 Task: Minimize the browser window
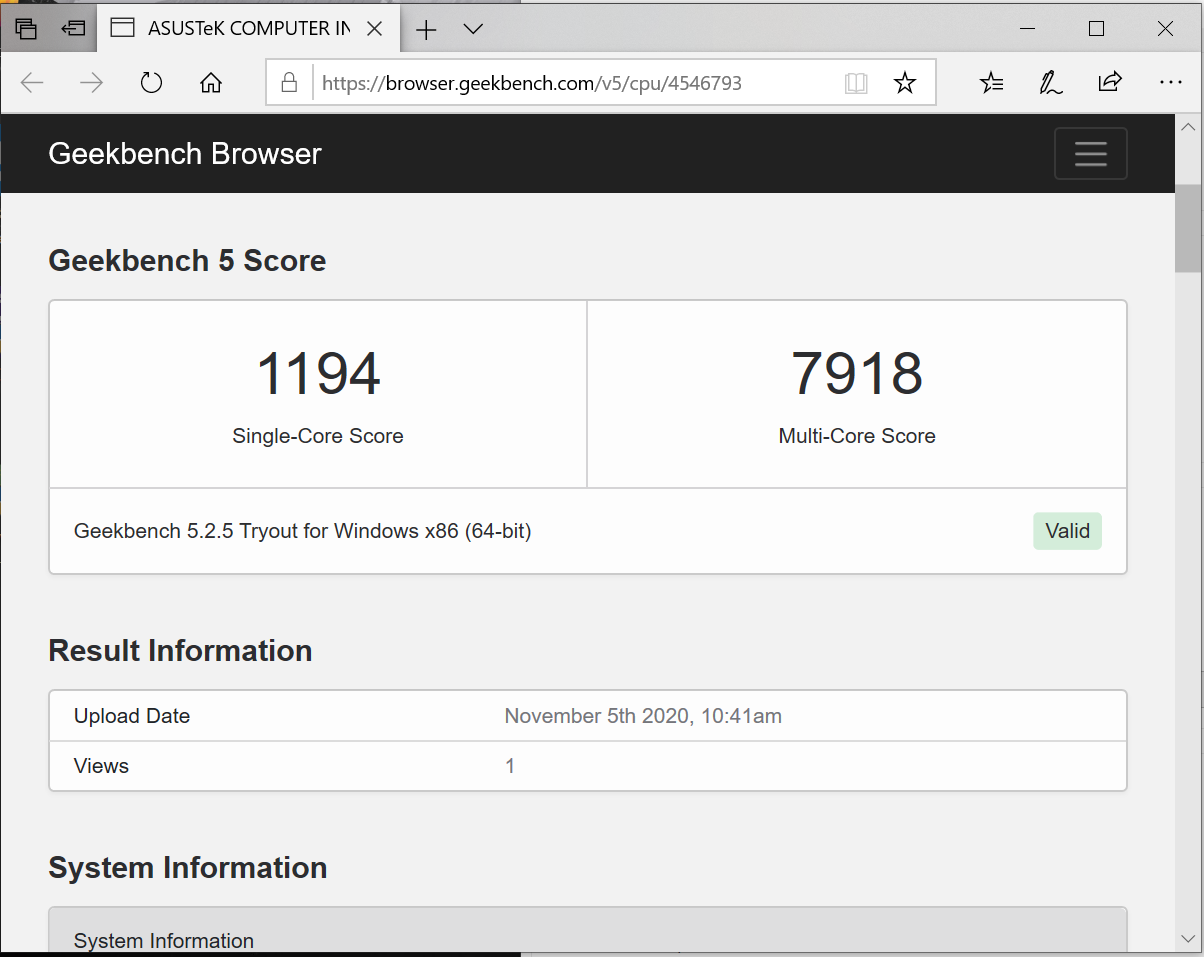pos(1027,29)
